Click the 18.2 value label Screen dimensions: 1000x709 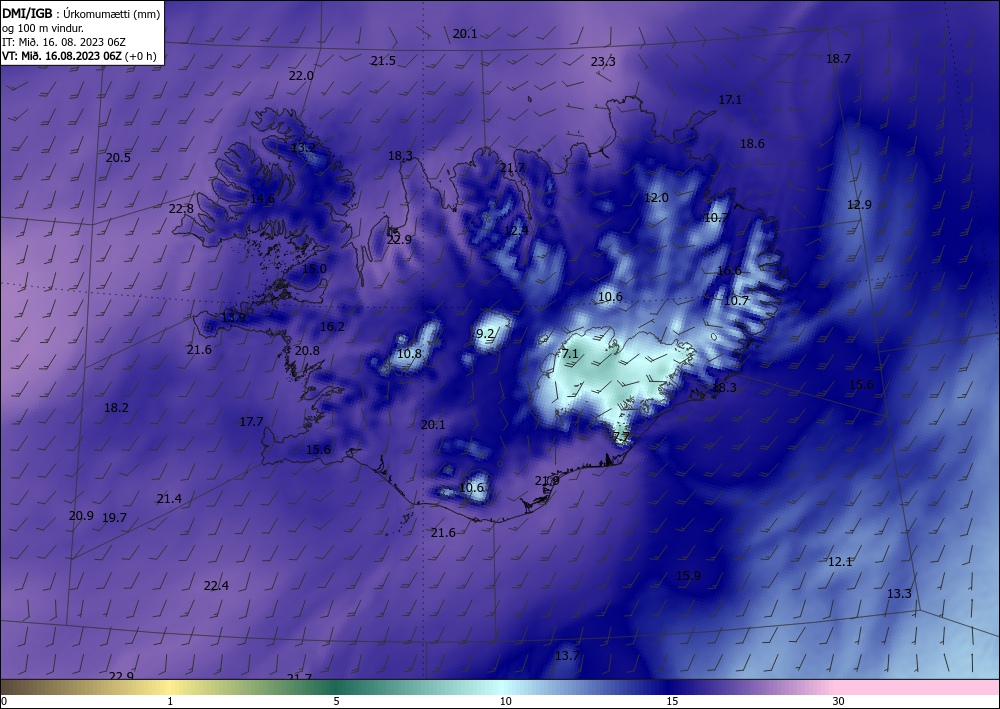click(116, 407)
